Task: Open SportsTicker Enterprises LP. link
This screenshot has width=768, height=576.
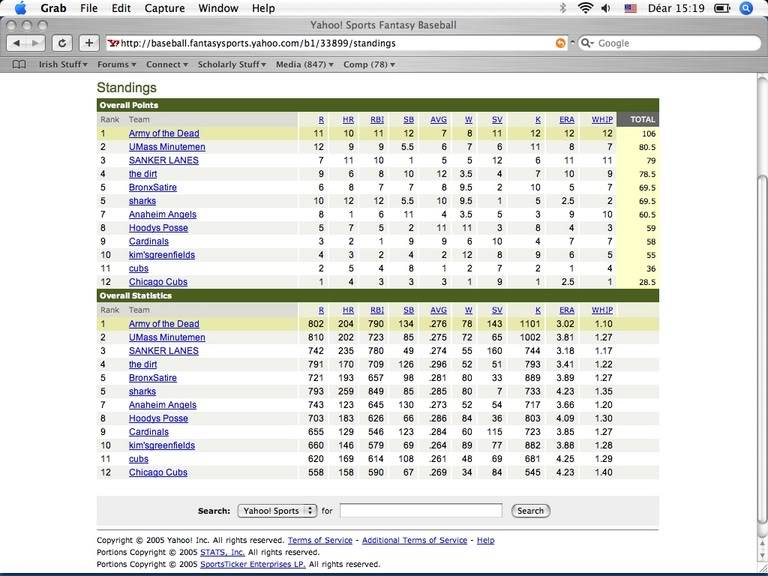Action: click(x=253, y=564)
